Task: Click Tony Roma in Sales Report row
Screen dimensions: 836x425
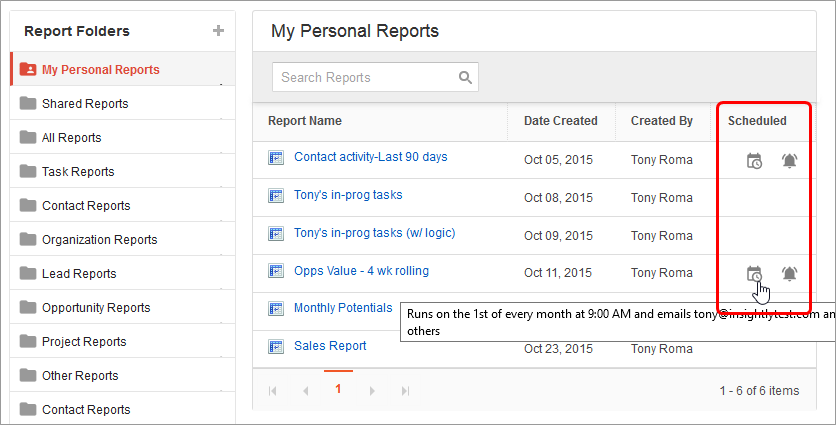Action: point(662,349)
